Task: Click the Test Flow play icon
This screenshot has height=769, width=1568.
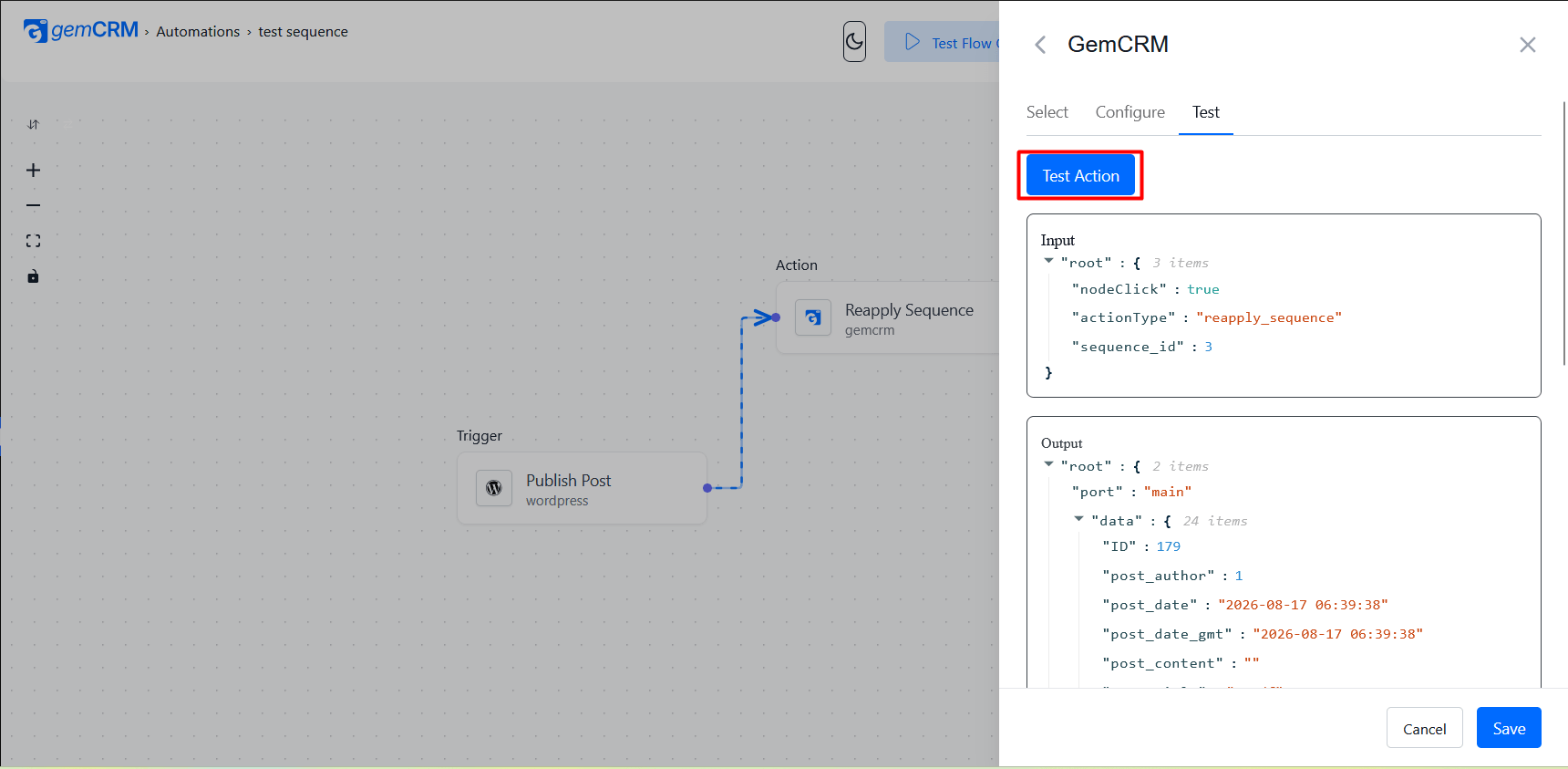Action: point(913,42)
